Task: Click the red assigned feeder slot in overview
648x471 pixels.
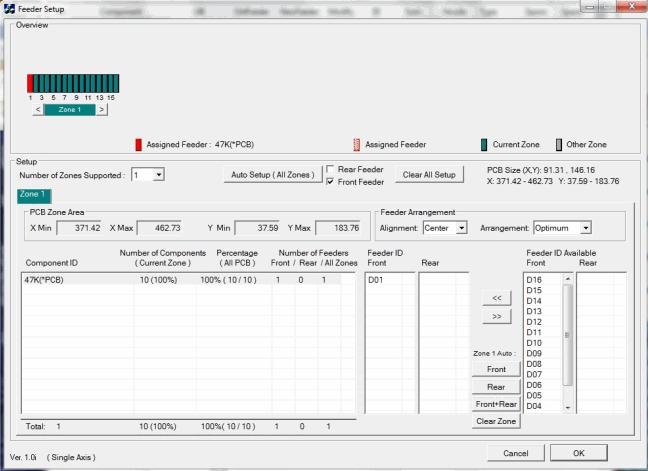Action: [30, 83]
